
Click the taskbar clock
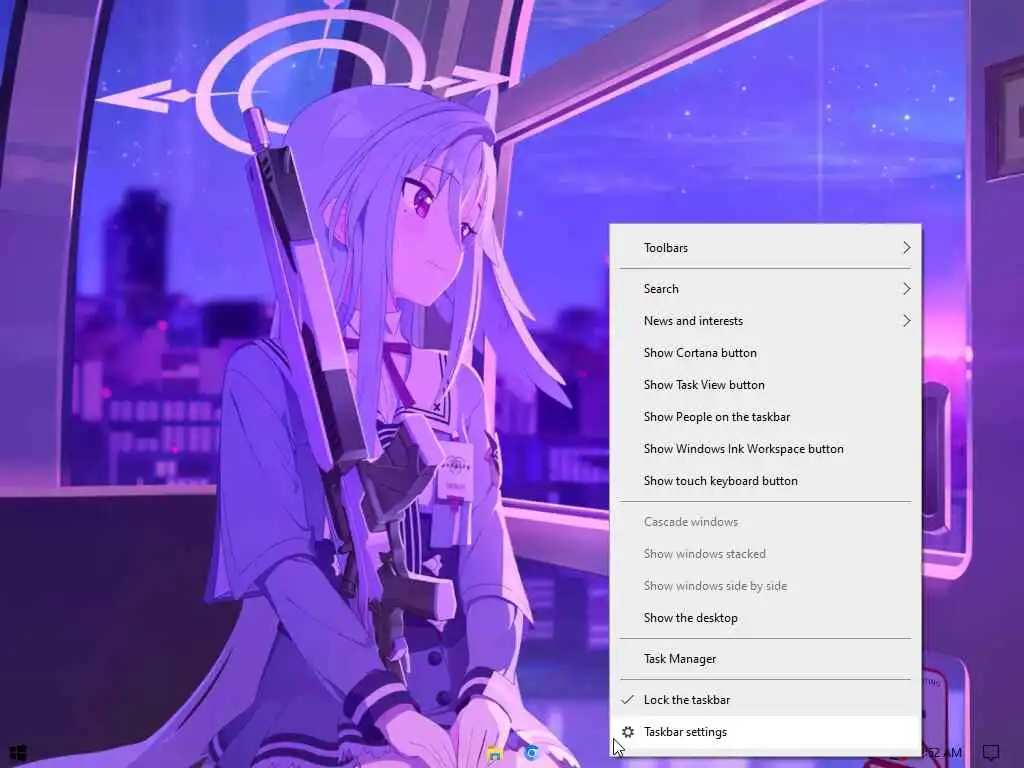(942, 753)
